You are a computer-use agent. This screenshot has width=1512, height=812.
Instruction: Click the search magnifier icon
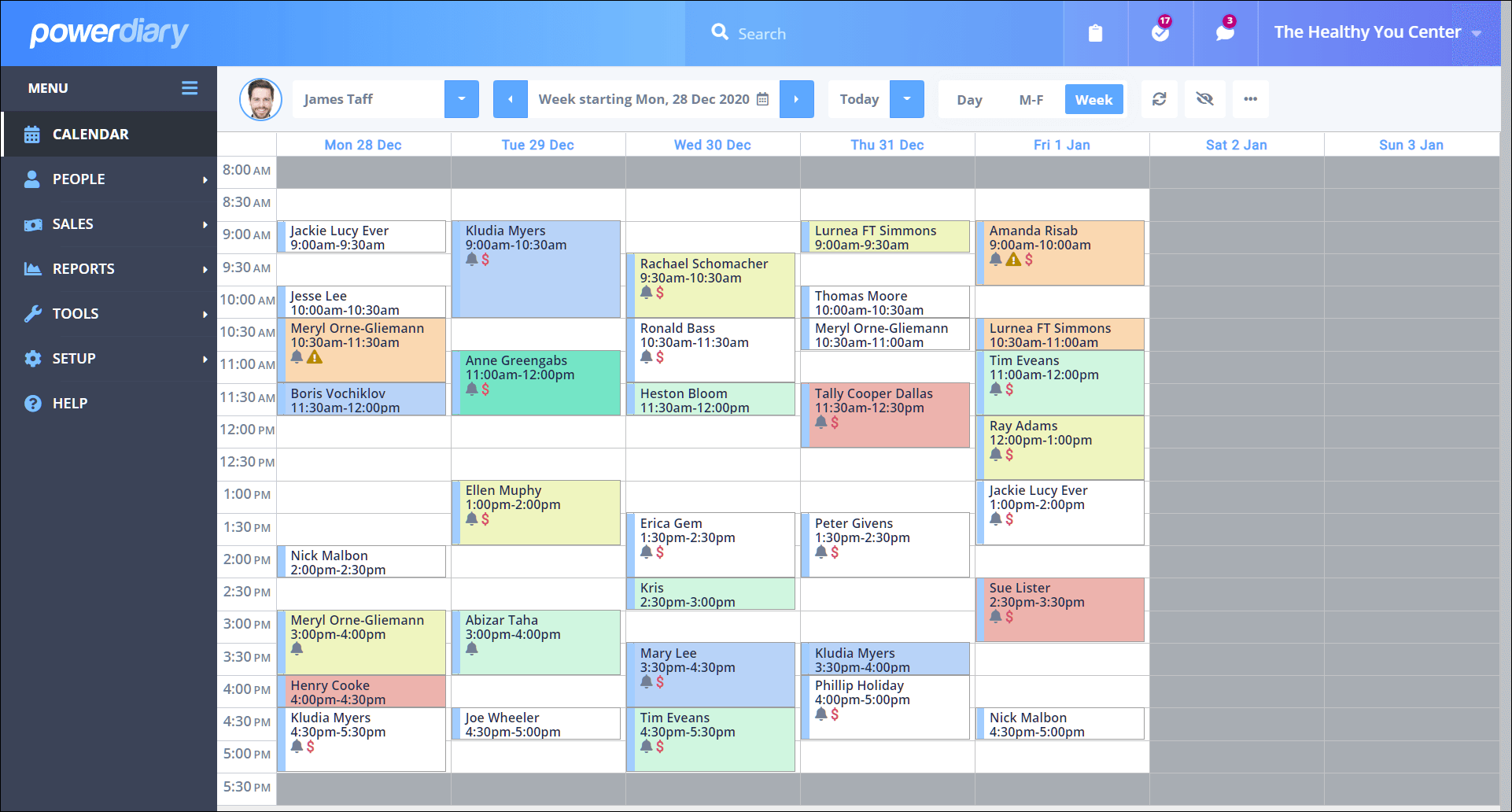tap(720, 32)
